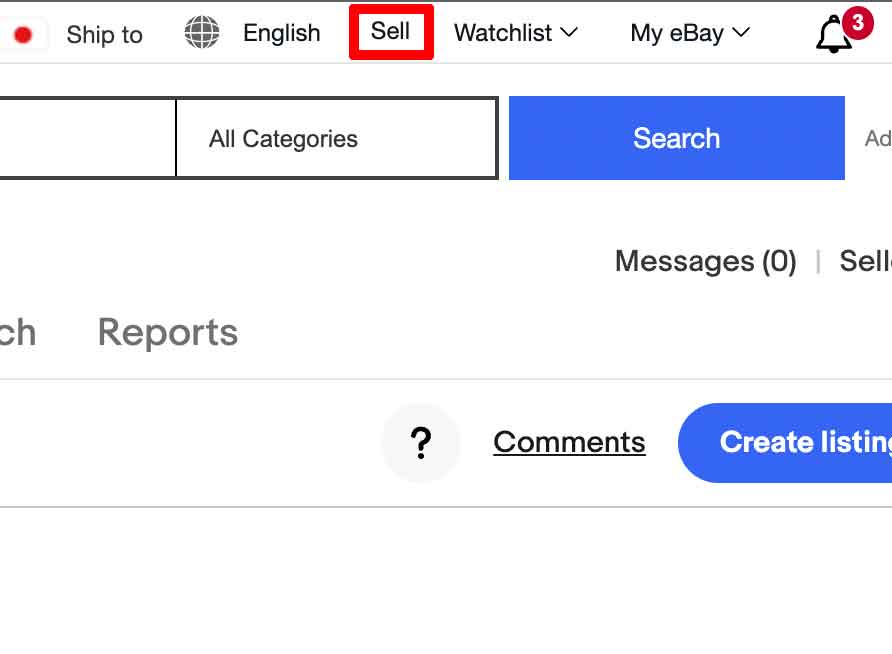892x654 pixels.
Task: Expand the My eBay menu
Action: (x=689, y=33)
